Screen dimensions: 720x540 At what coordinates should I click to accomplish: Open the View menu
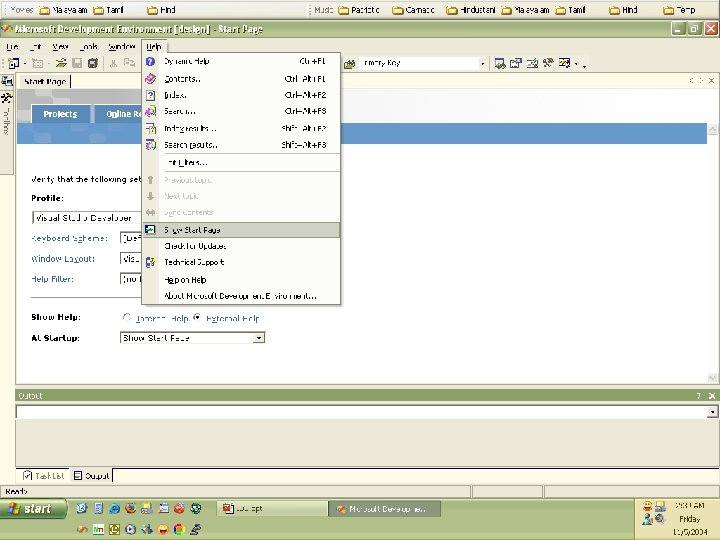tap(60, 47)
